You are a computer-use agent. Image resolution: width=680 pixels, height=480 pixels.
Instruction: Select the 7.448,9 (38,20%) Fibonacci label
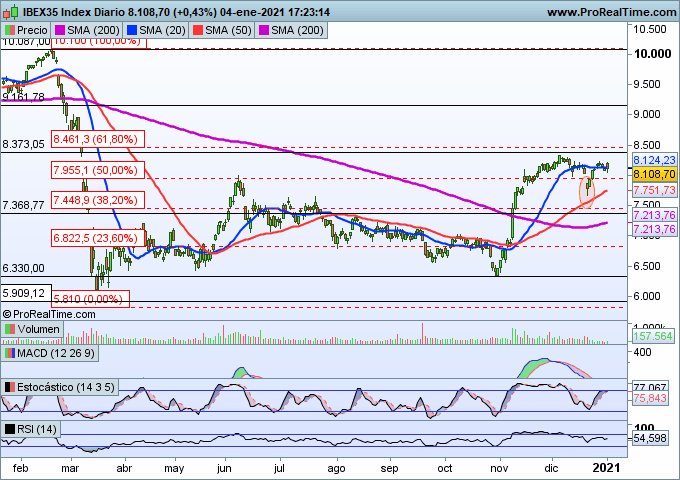click(x=98, y=200)
